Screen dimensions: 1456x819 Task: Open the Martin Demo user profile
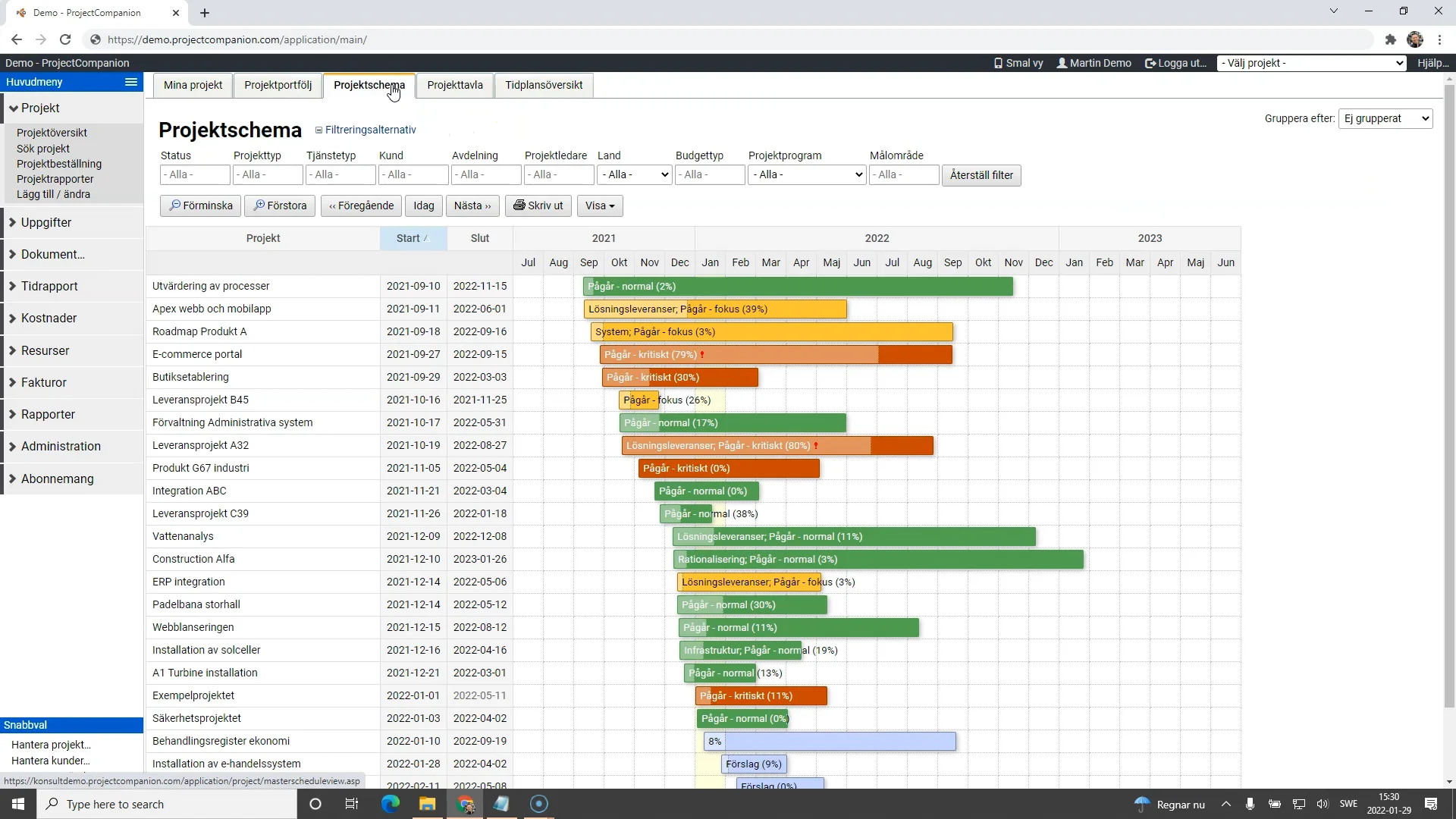pos(1094,63)
